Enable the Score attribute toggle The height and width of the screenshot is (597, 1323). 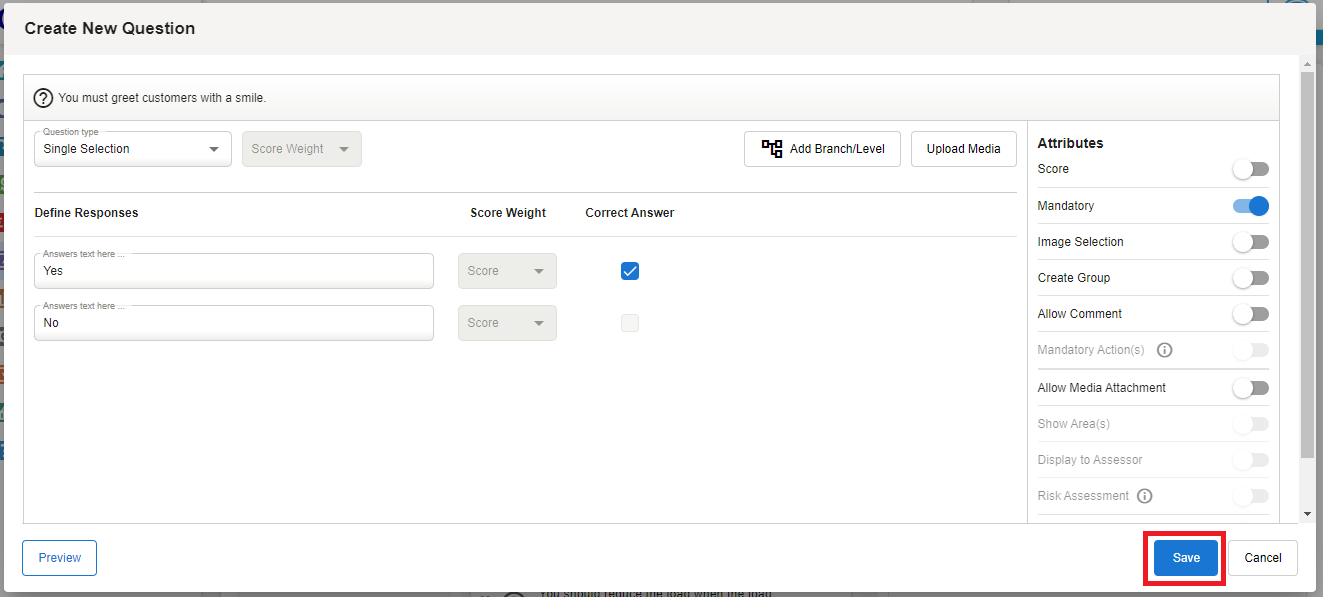coord(1250,169)
